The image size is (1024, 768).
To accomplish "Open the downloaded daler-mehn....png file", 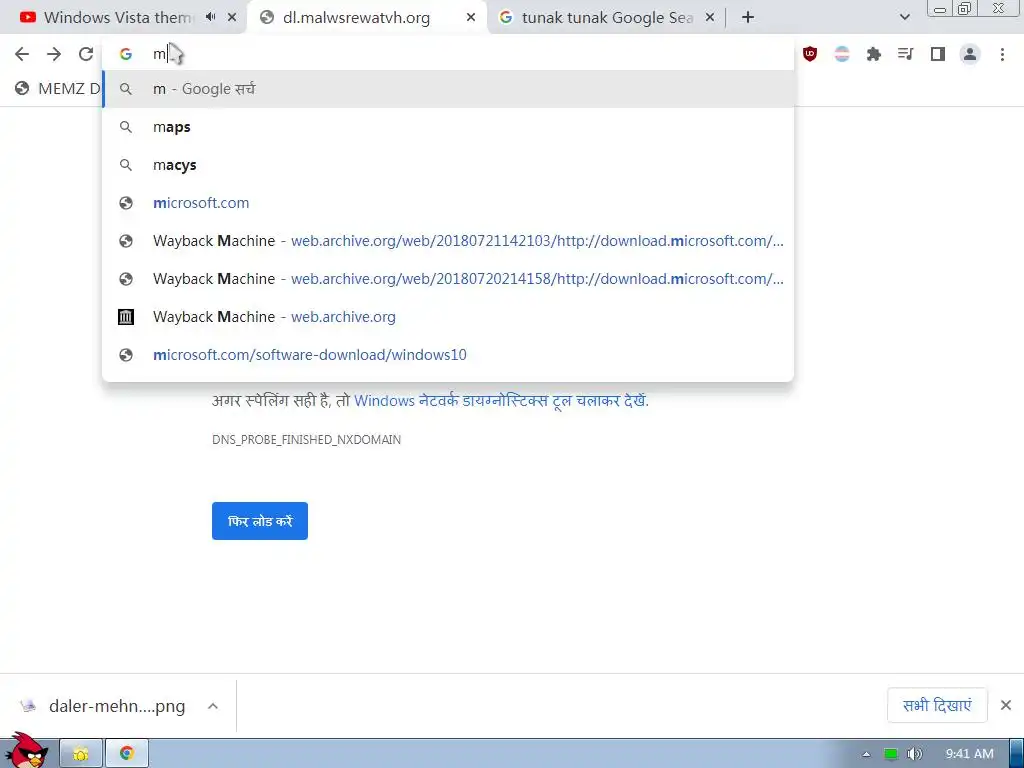I will click(103, 706).
